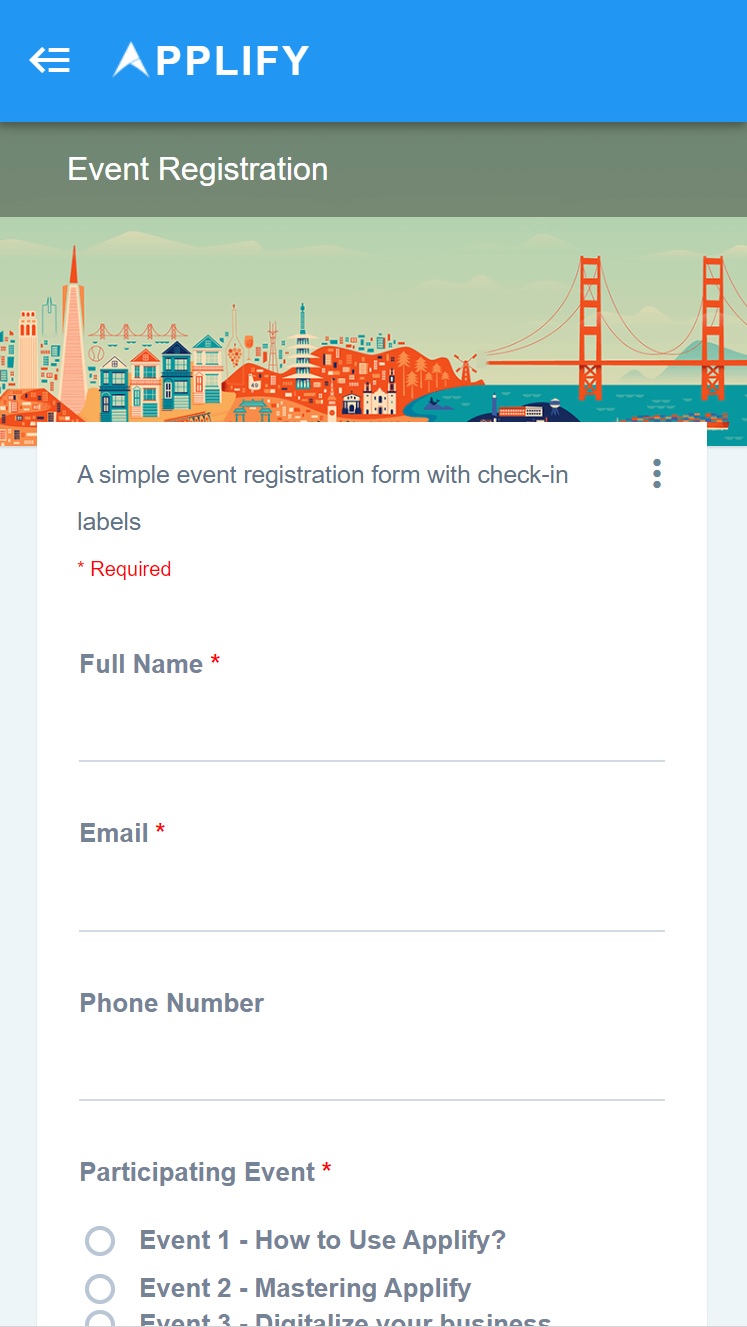Viewport: 747px width, 1327px height.
Task: Select the Event 1 radio button
Action: [x=100, y=1241]
